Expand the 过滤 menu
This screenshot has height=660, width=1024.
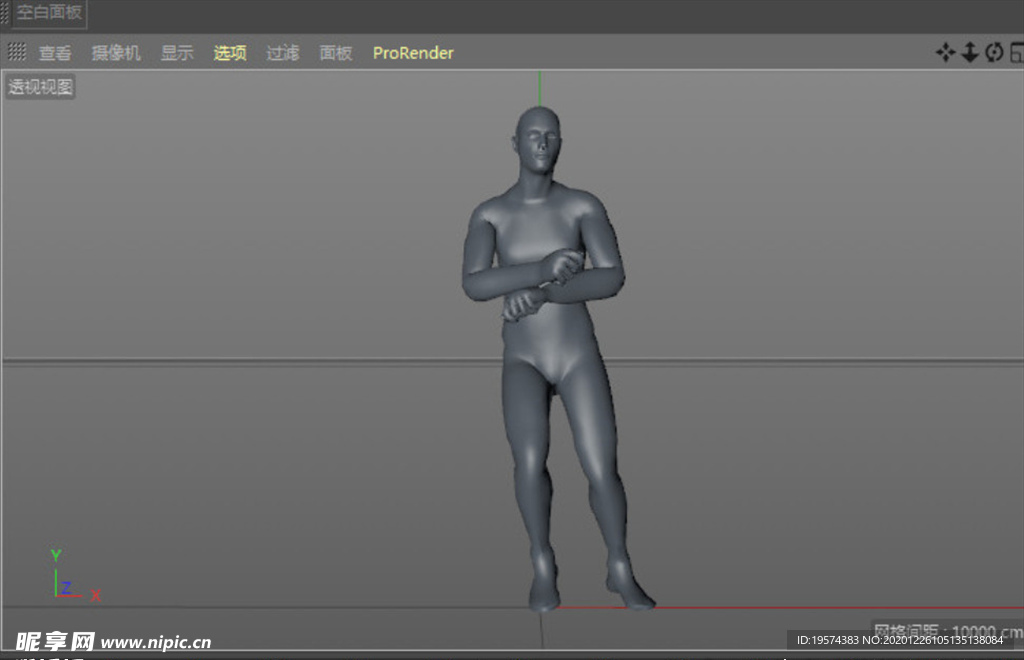click(x=283, y=53)
